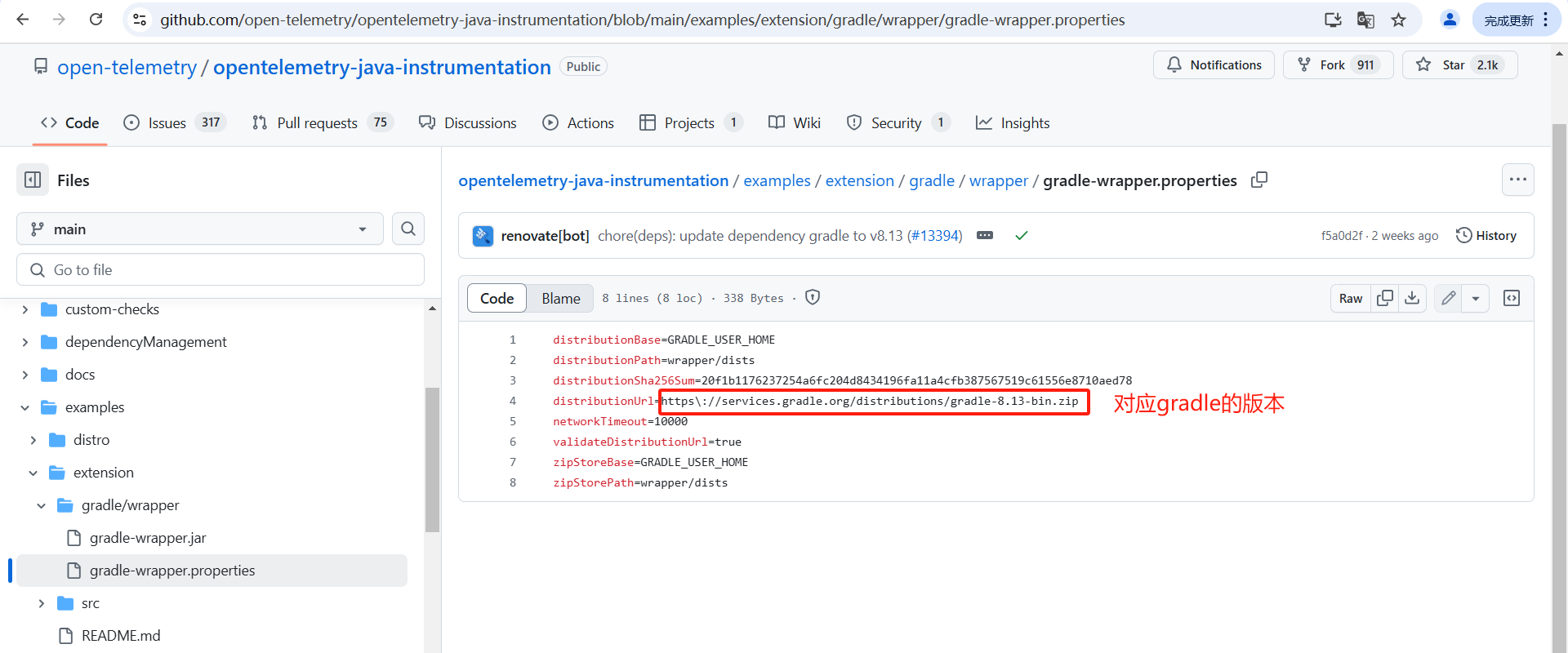Open renovate[bot] author link
The width and height of the screenshot is (1568, 653).
(x=545, y=236)
